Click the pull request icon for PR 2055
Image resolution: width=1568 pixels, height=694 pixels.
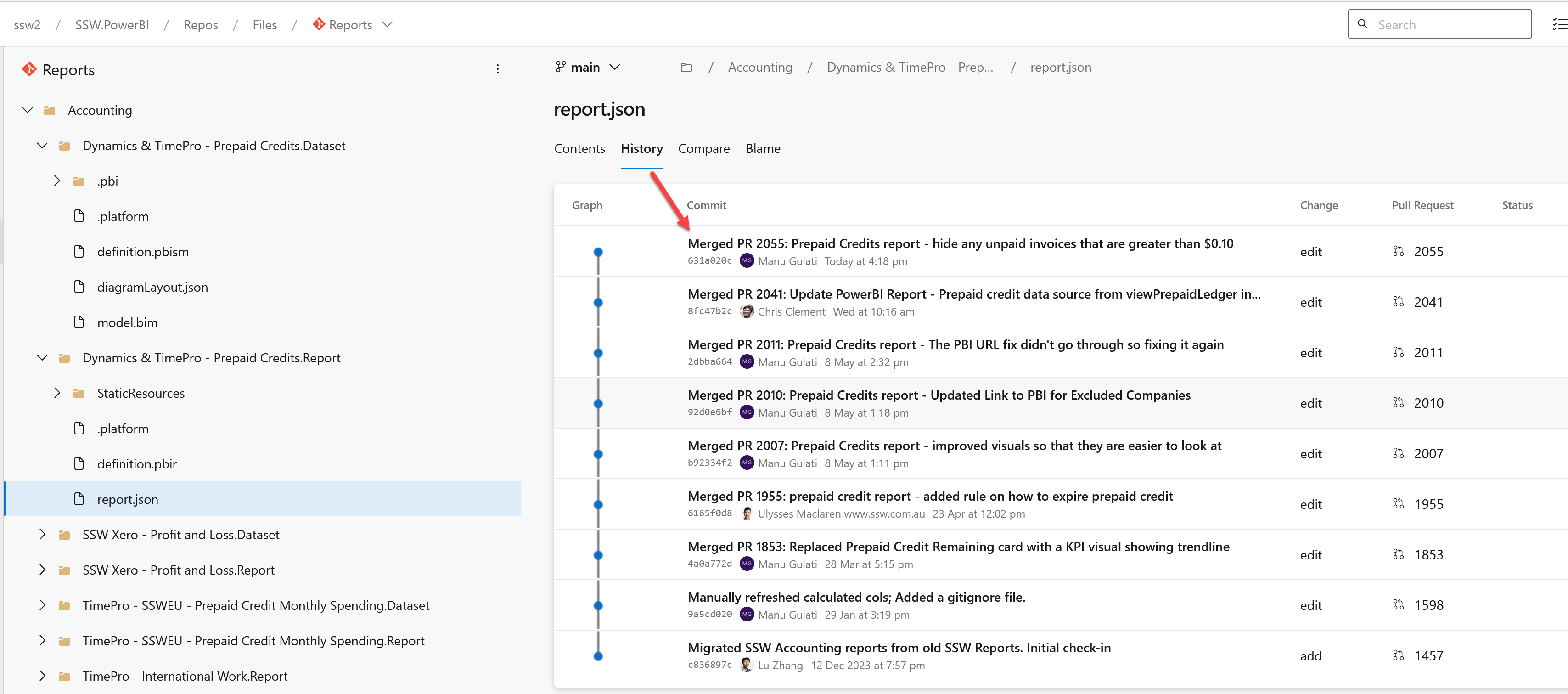pyautogui.click(x=1398, y=251)
